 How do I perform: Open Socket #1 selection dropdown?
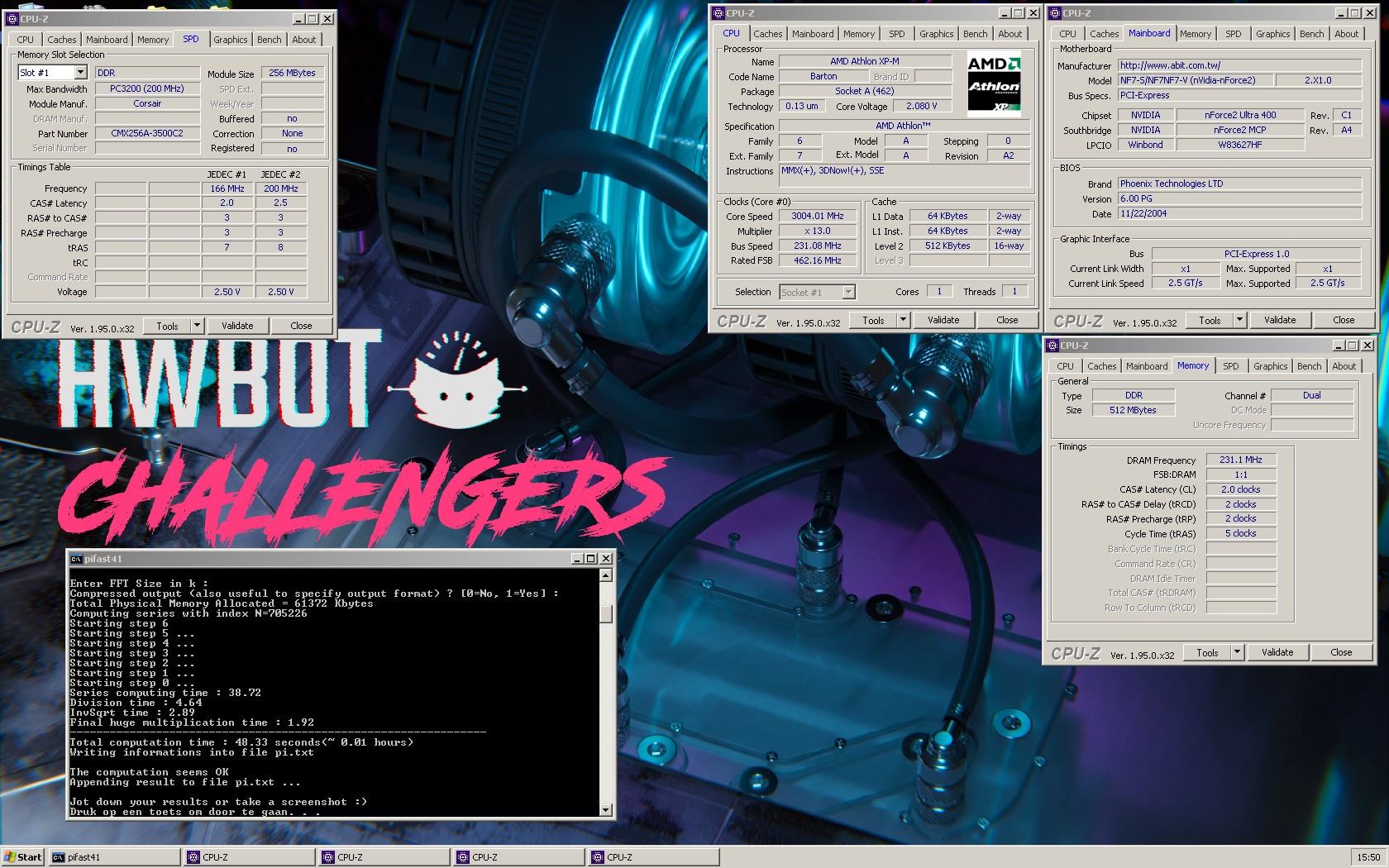[847, 292]
